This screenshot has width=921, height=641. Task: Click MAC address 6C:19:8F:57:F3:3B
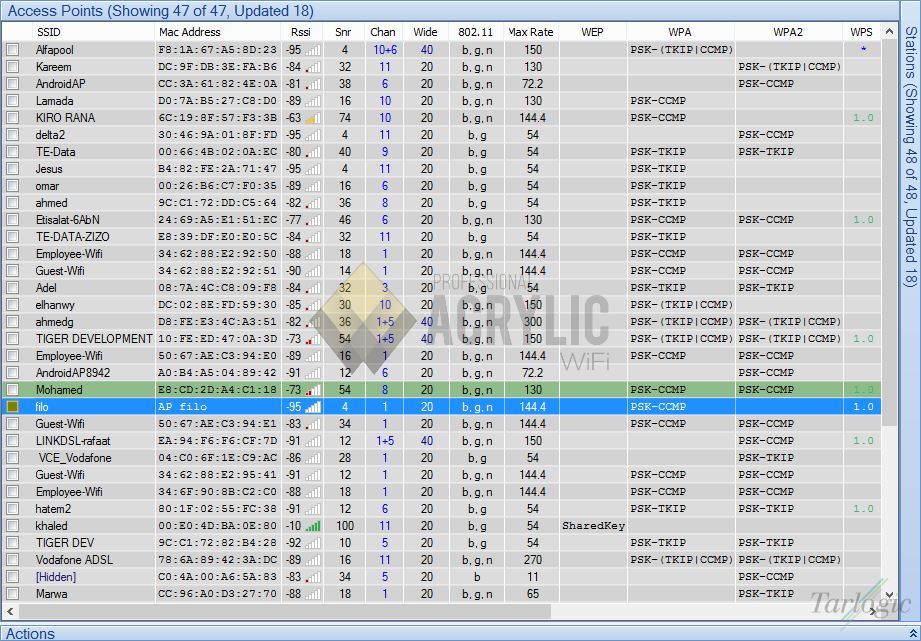coord(217,118)
